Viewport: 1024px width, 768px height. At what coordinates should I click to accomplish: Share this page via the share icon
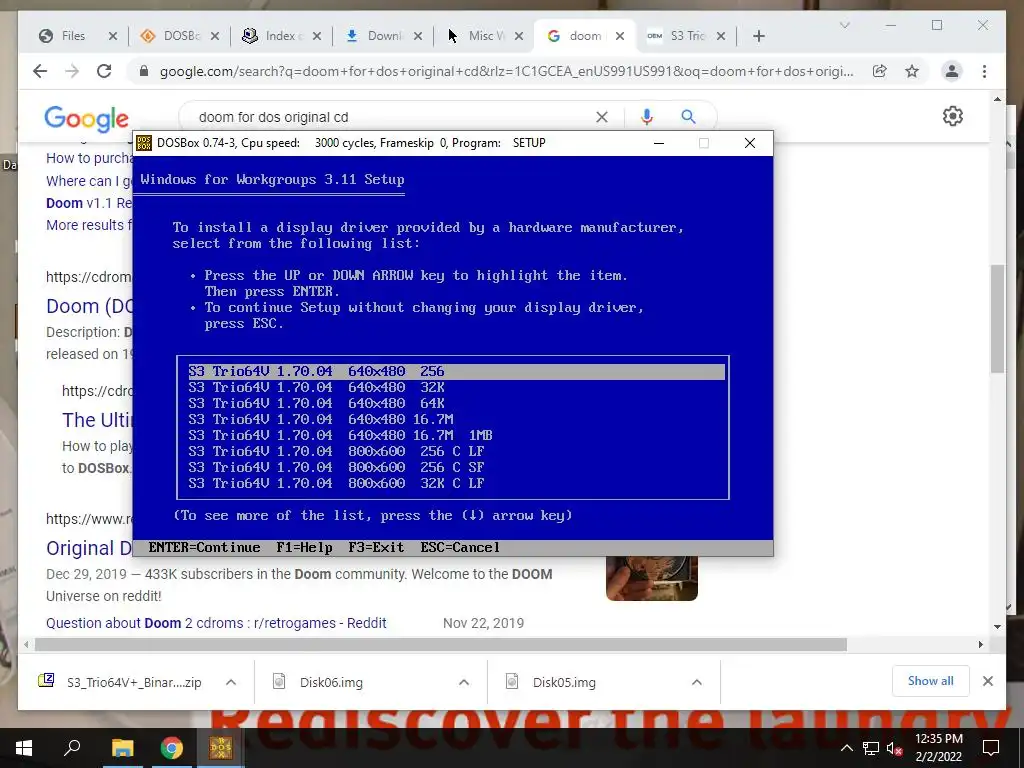coord(880,71)
